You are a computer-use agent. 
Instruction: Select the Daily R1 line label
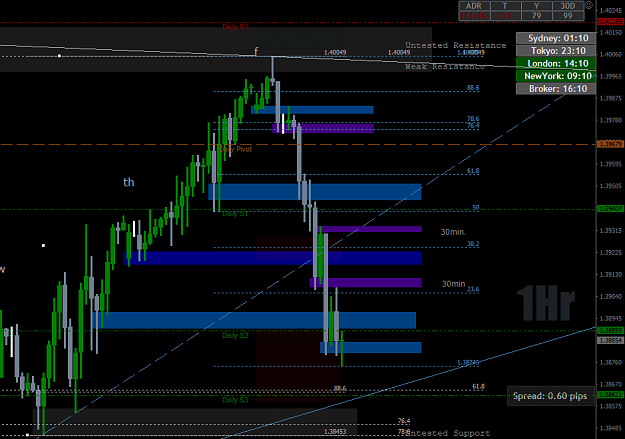click(235, 27)
